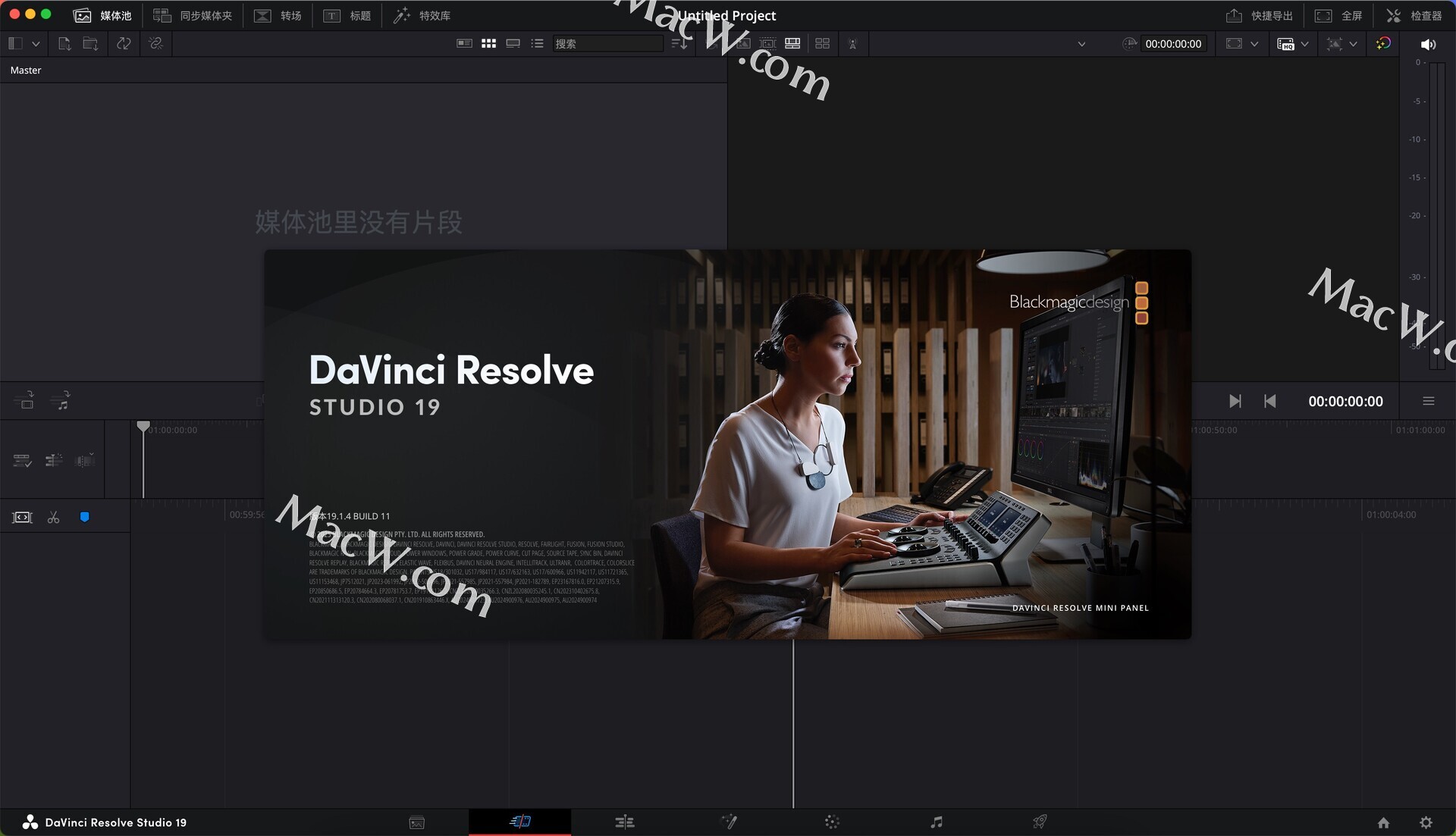Click the safe area frame icon
1456x836 pixels.
pos(1234,43)
